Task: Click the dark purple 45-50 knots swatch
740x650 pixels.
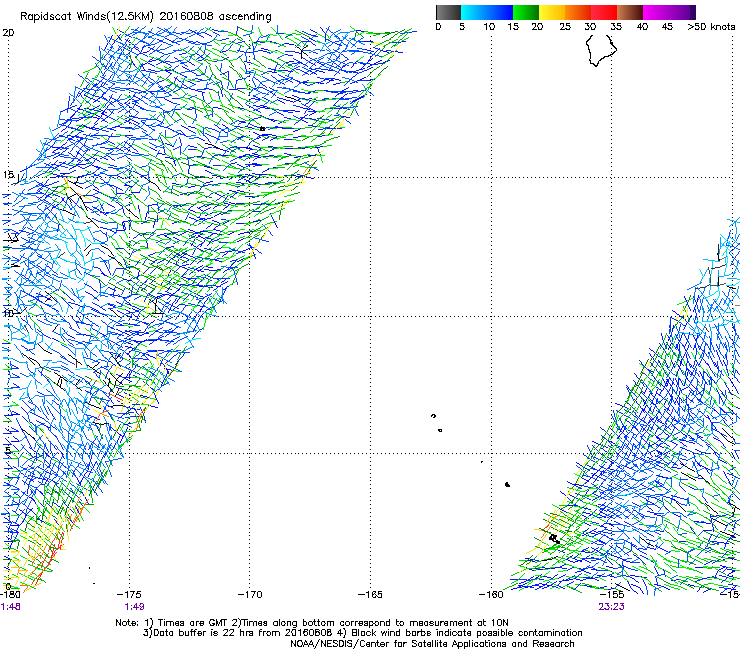Action: (x=682, y=12)
